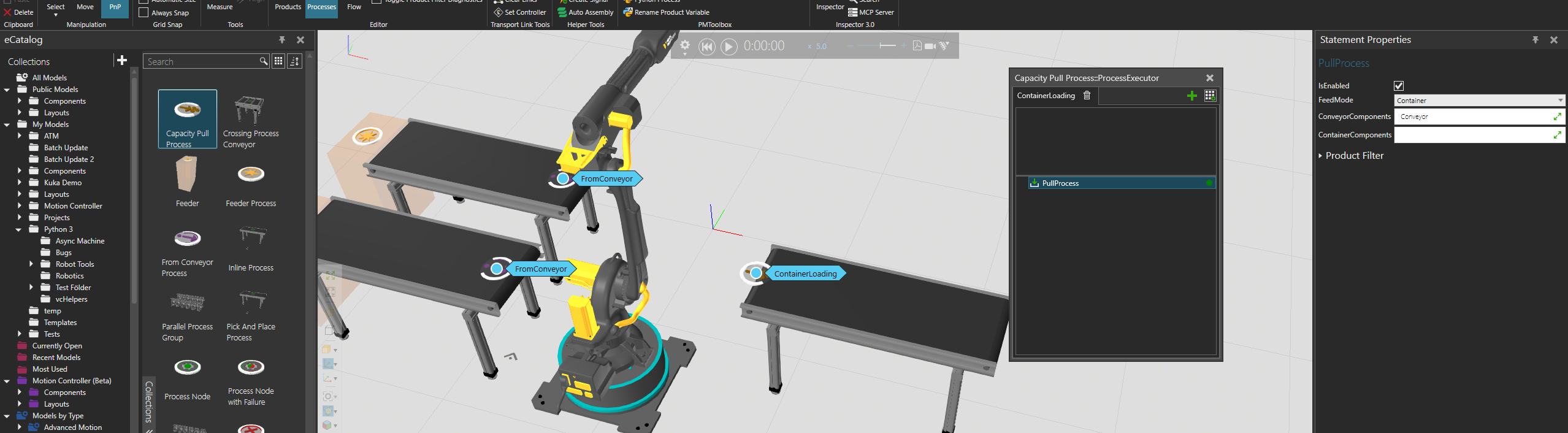Click the eCatalog Search field

coord(201,62)
